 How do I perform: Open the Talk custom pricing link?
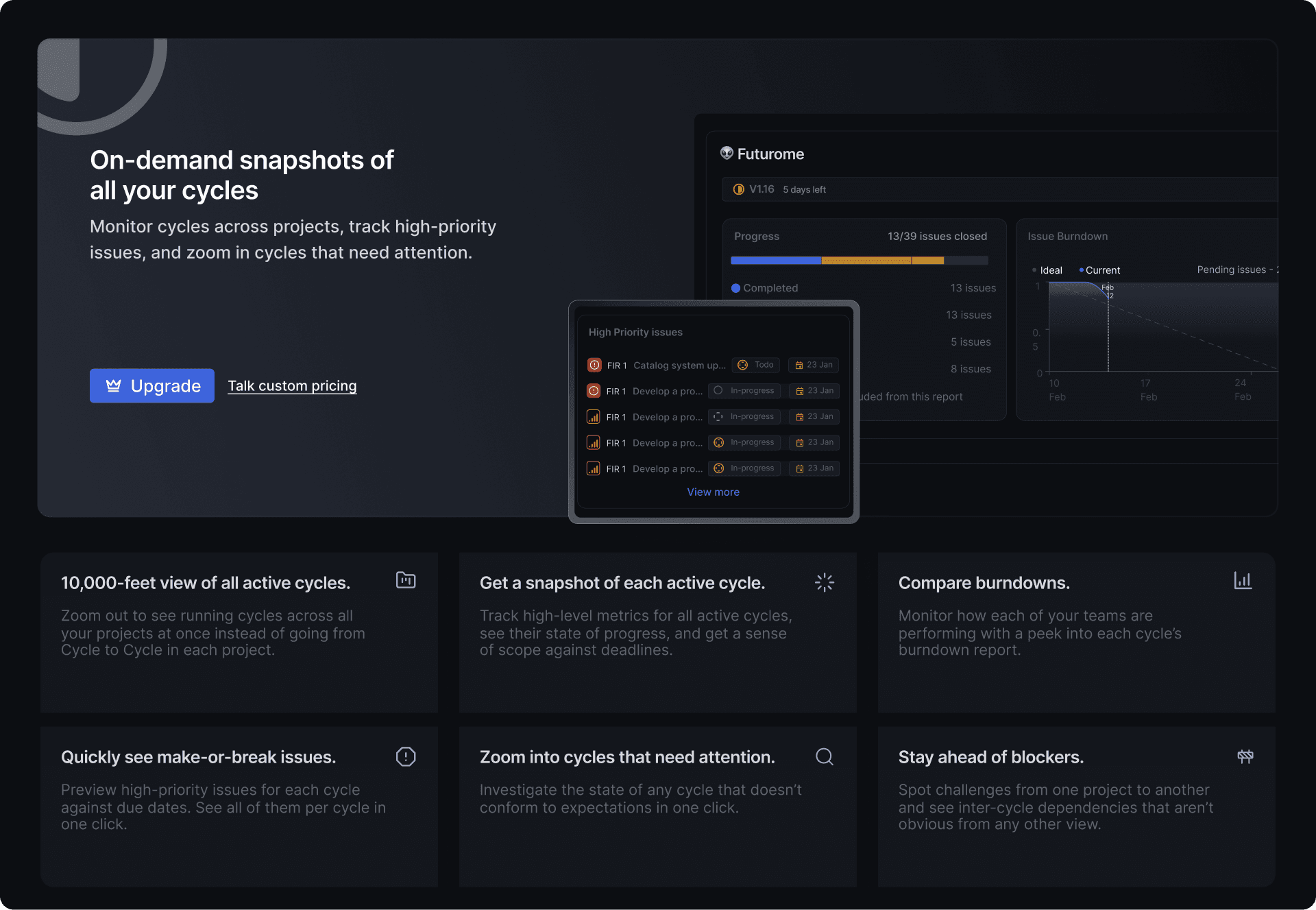click(x=292, y=386)
